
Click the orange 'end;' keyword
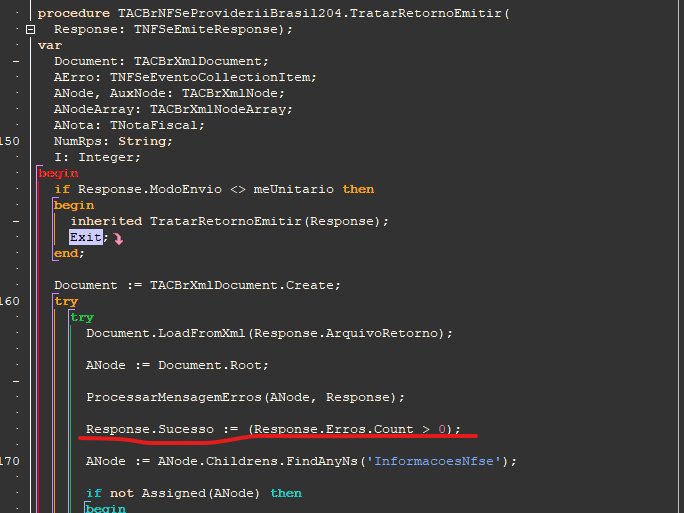click(69, 253)
